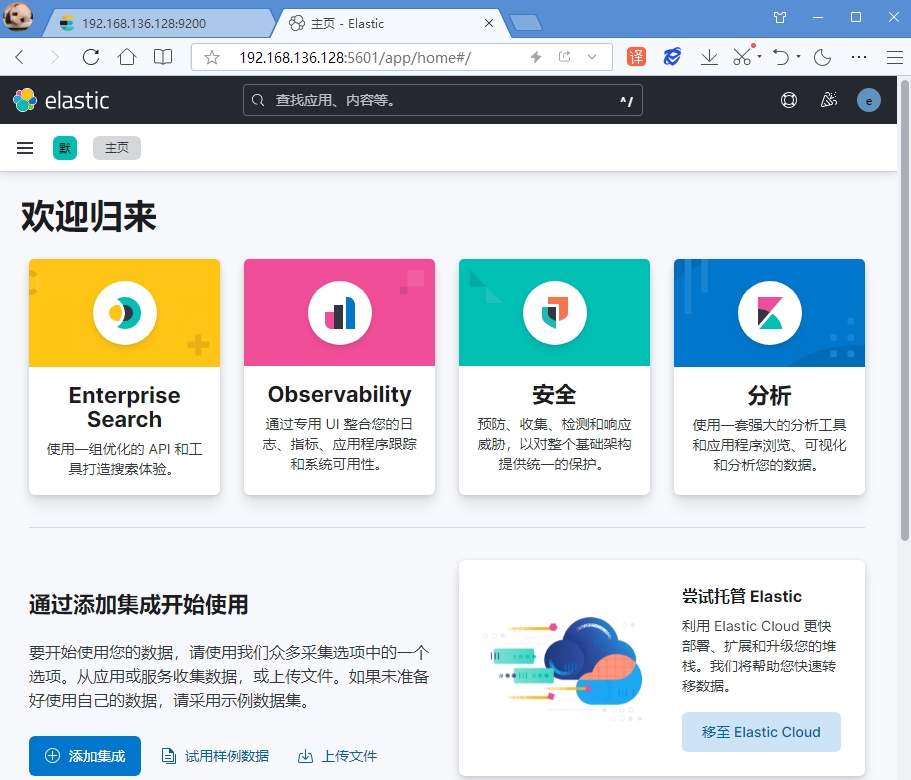This screenshot has height=780, width=911.
Task: Reload the page with refresh button
Action: coord(91,57)
